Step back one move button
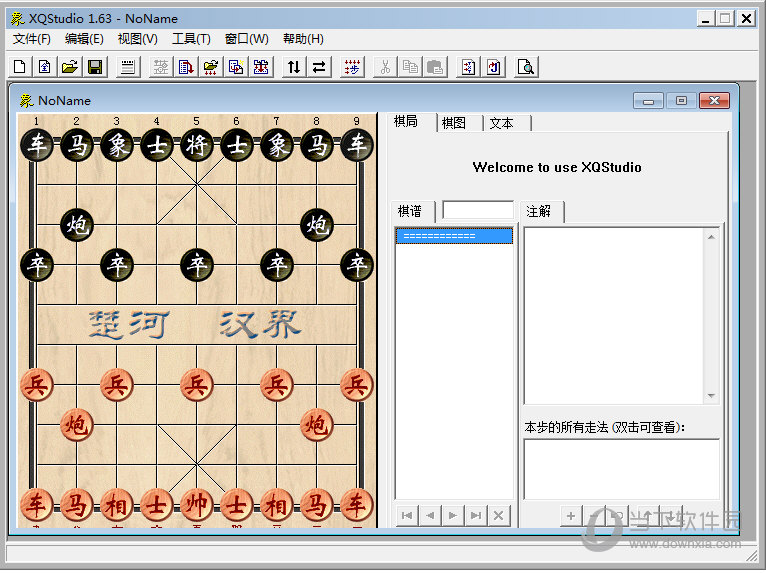This screenshot has width=766, height=573. (x=430, y=515)
